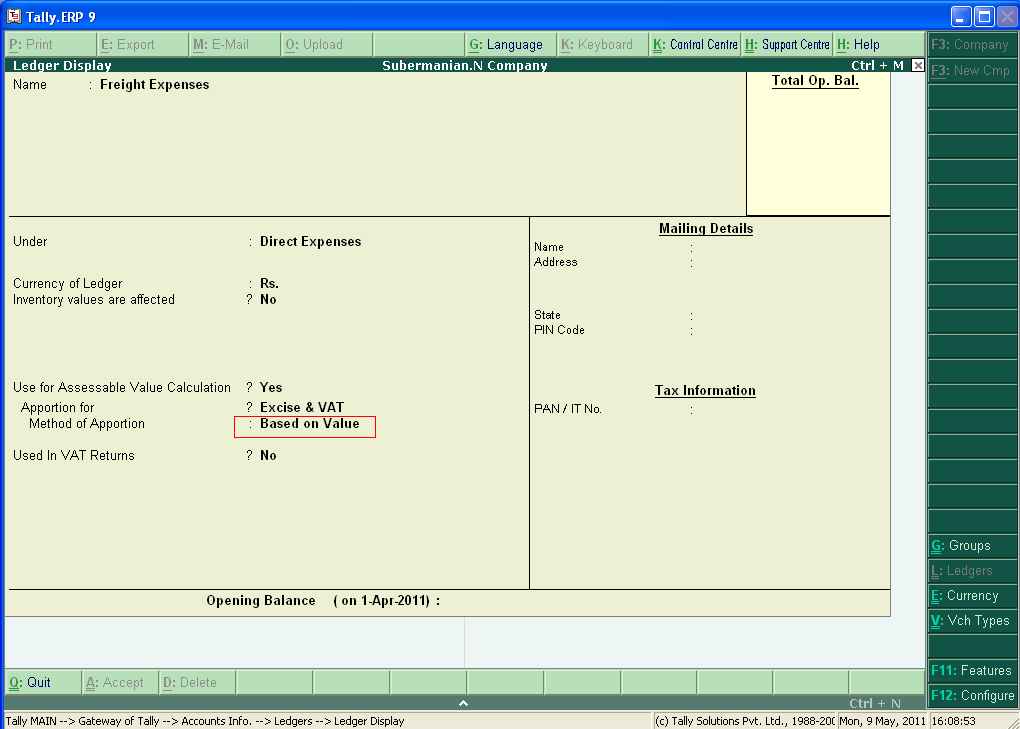Switch company using F3: Company
1020x729 pixels.
click(x=971, y=44)
